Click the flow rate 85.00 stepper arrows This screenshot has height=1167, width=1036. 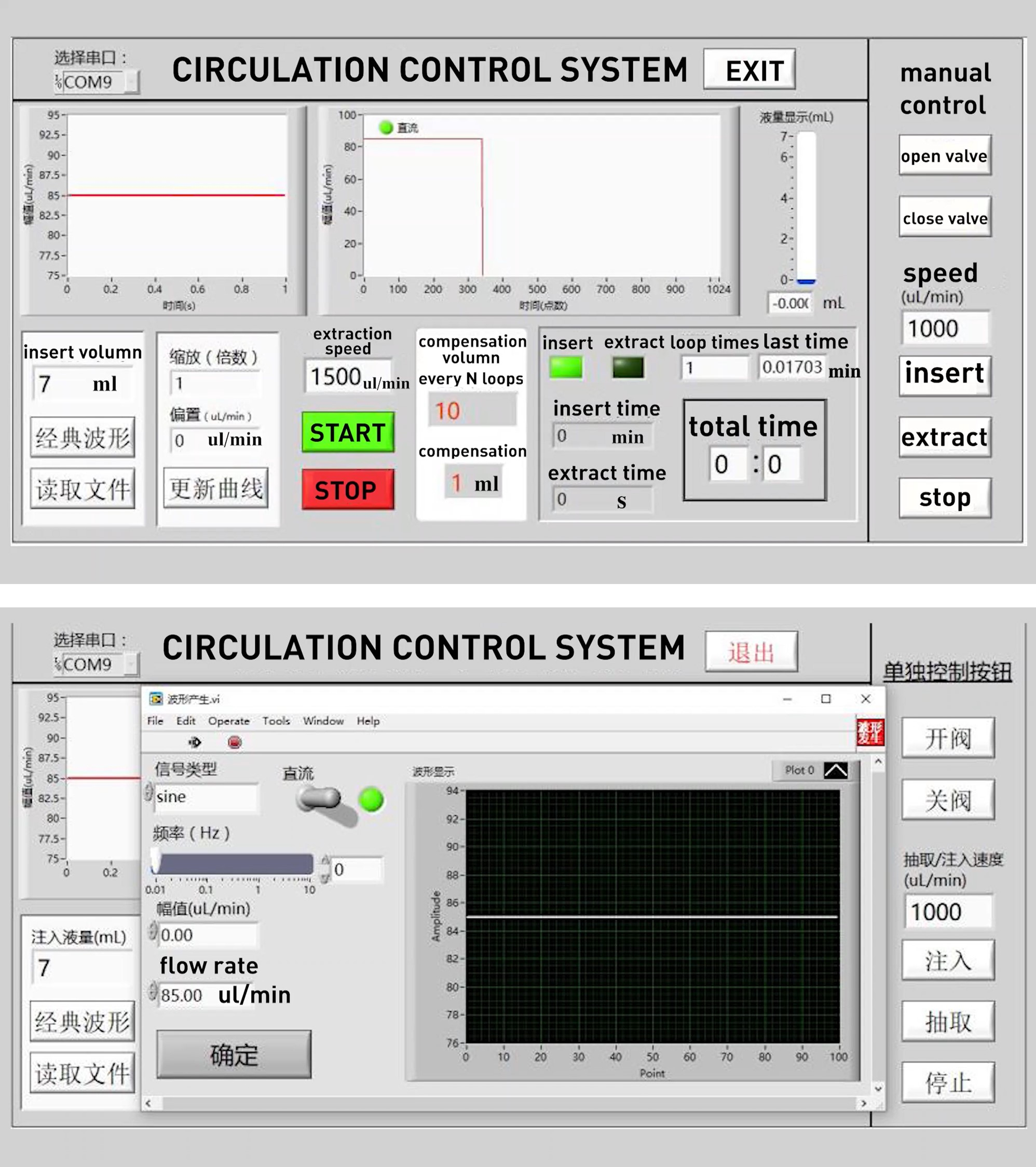(153, 991)
